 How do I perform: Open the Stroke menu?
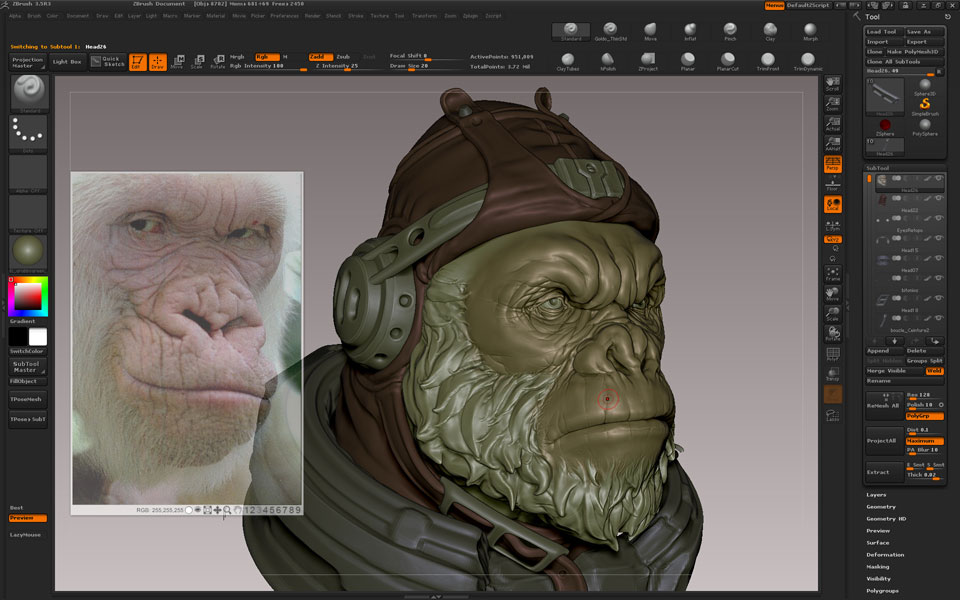pos(356,16)
